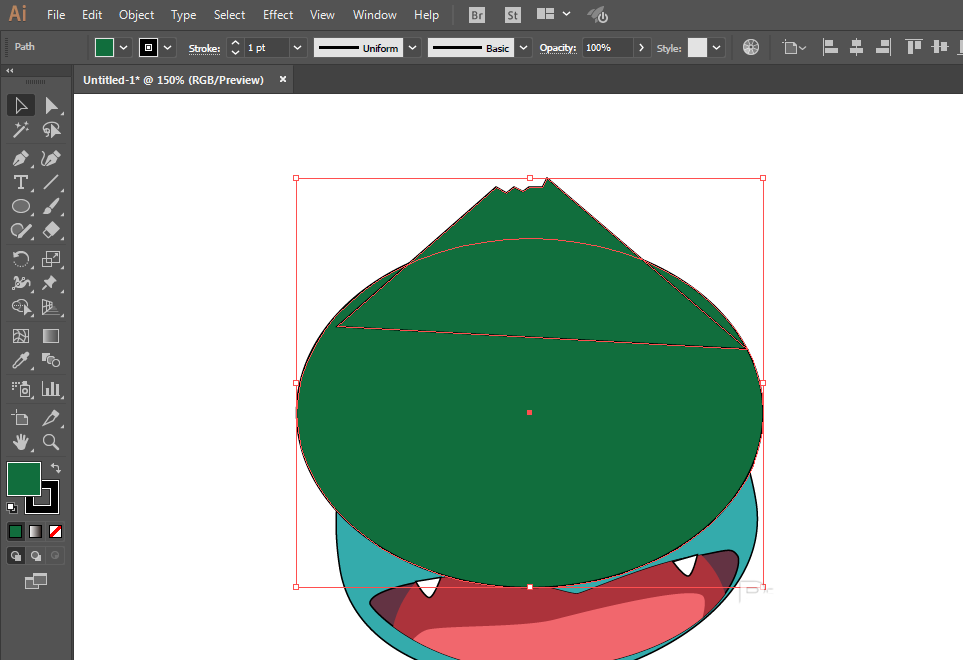Select the Ellipse tool
The width and height of the screenshot is (963, 660).
coord(21,206)
